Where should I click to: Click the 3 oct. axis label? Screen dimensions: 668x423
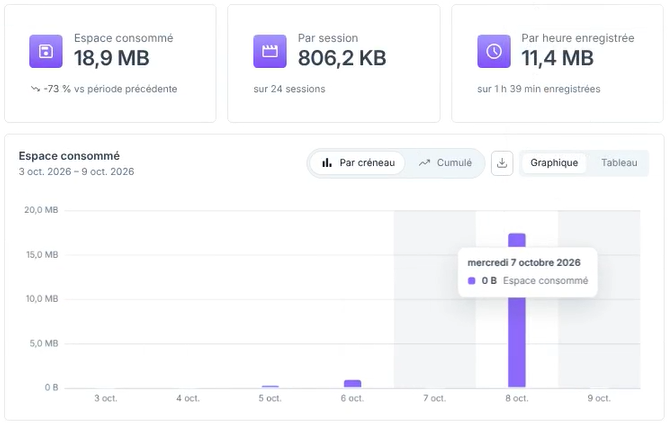[106, 398]
